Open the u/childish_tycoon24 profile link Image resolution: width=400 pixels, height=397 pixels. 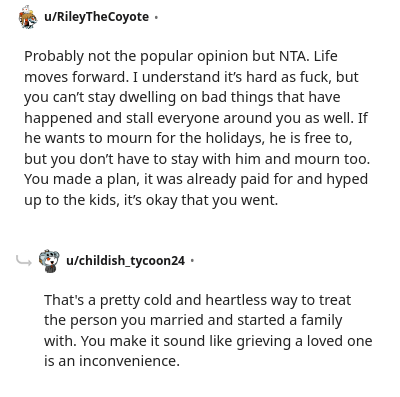click(125, 261)
